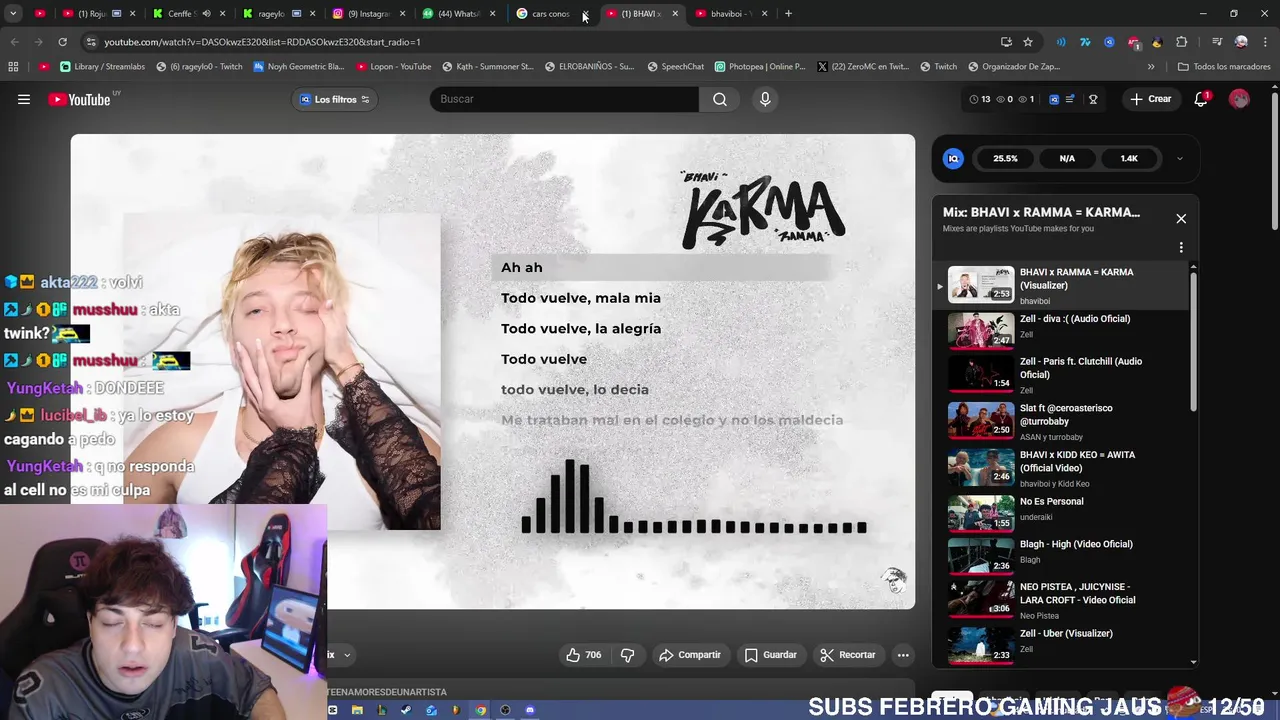Bookmark this page with the star icon
The image size is (1280, 720).
(1028, 42)
